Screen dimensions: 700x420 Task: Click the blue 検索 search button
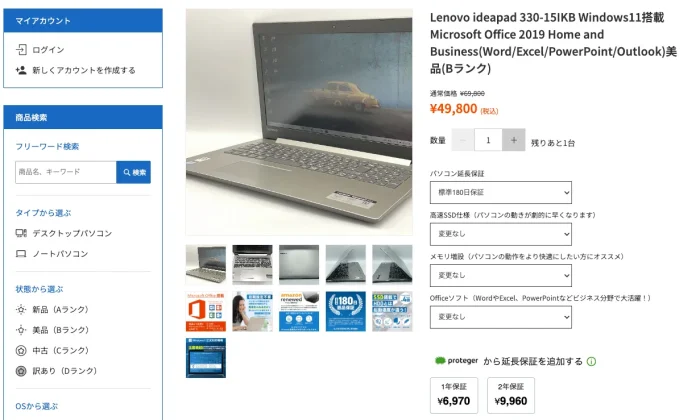point(133,172)
